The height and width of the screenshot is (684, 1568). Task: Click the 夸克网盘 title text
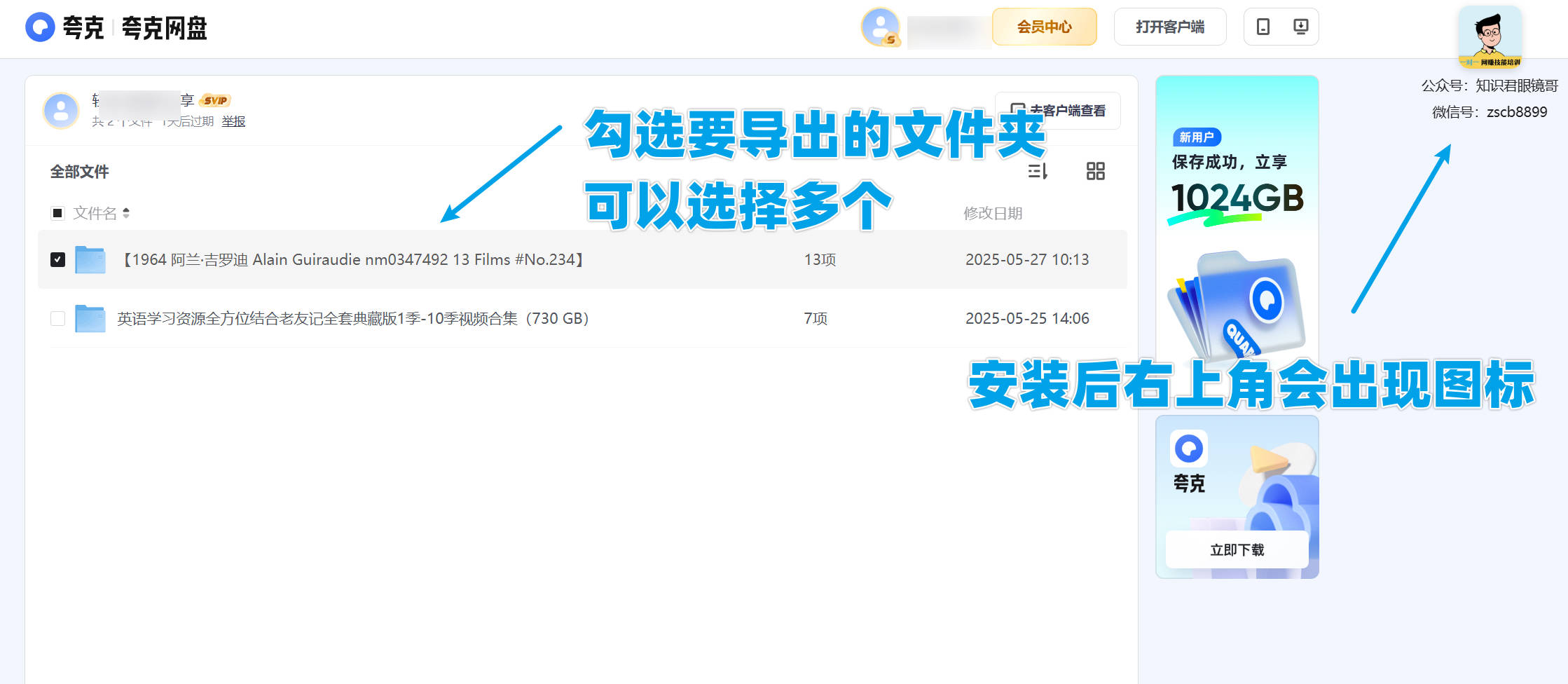tap(164, 28)
